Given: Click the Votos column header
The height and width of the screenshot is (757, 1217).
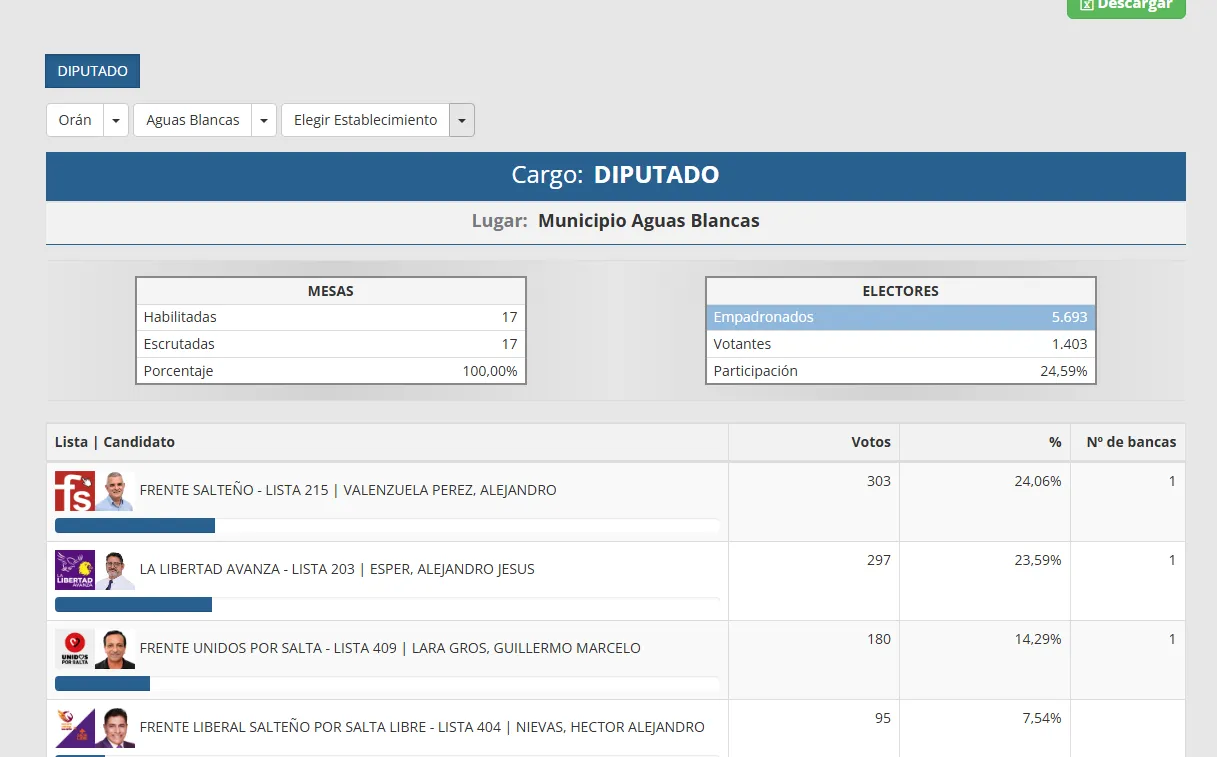Looking at the screenshot, I should (x=870, y=442).
